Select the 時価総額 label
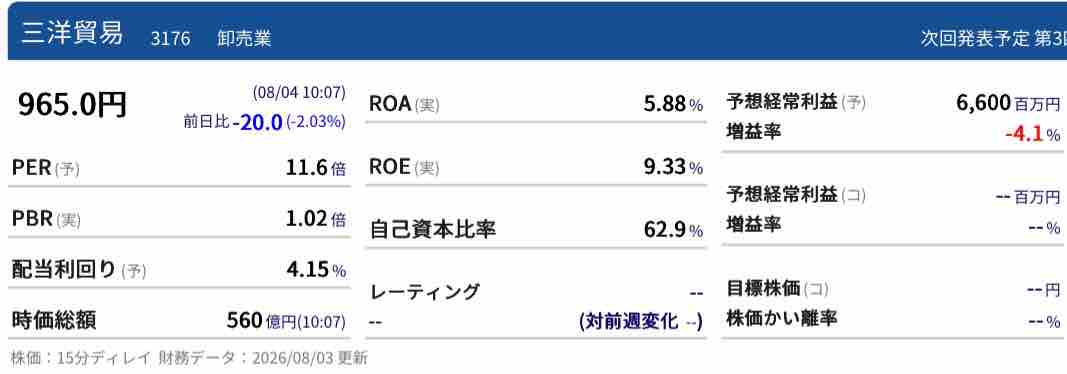Screen dimensions: 1067x374 [x=54, y=320]
